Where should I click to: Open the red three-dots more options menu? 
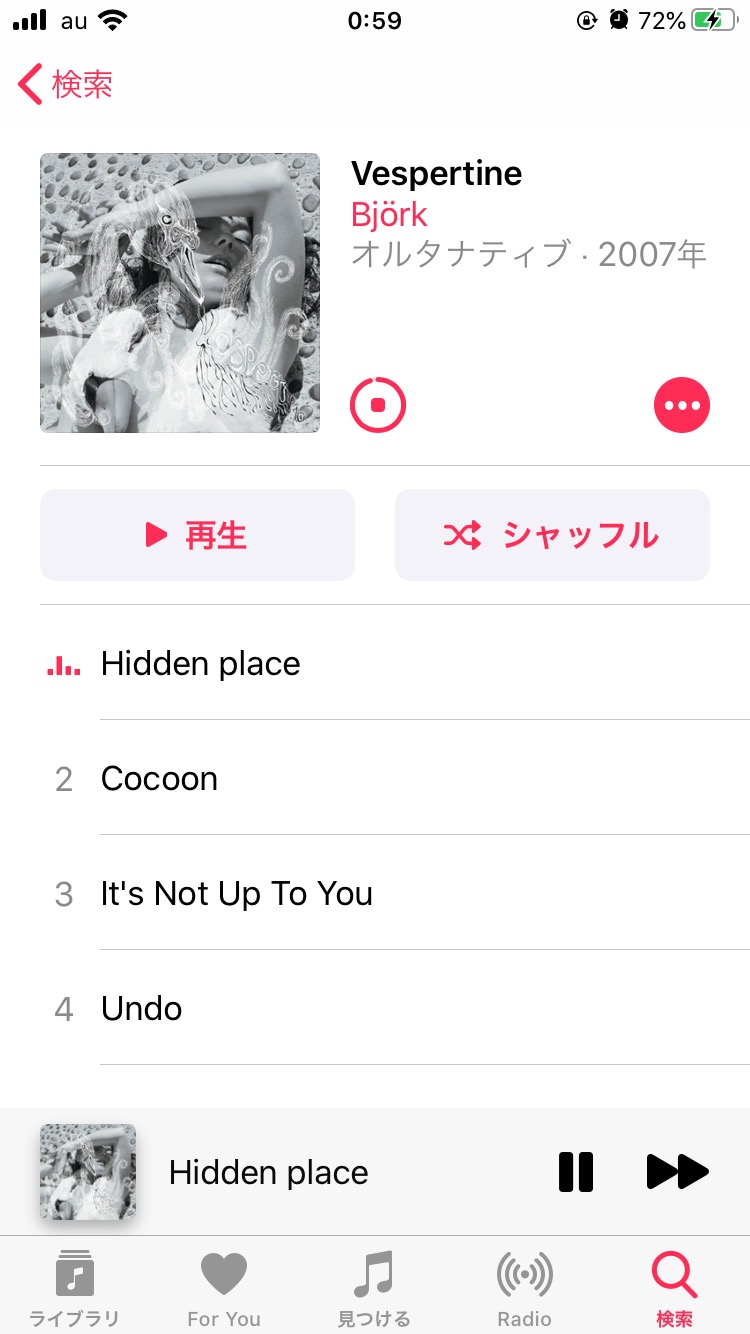(x=682, y=405)
